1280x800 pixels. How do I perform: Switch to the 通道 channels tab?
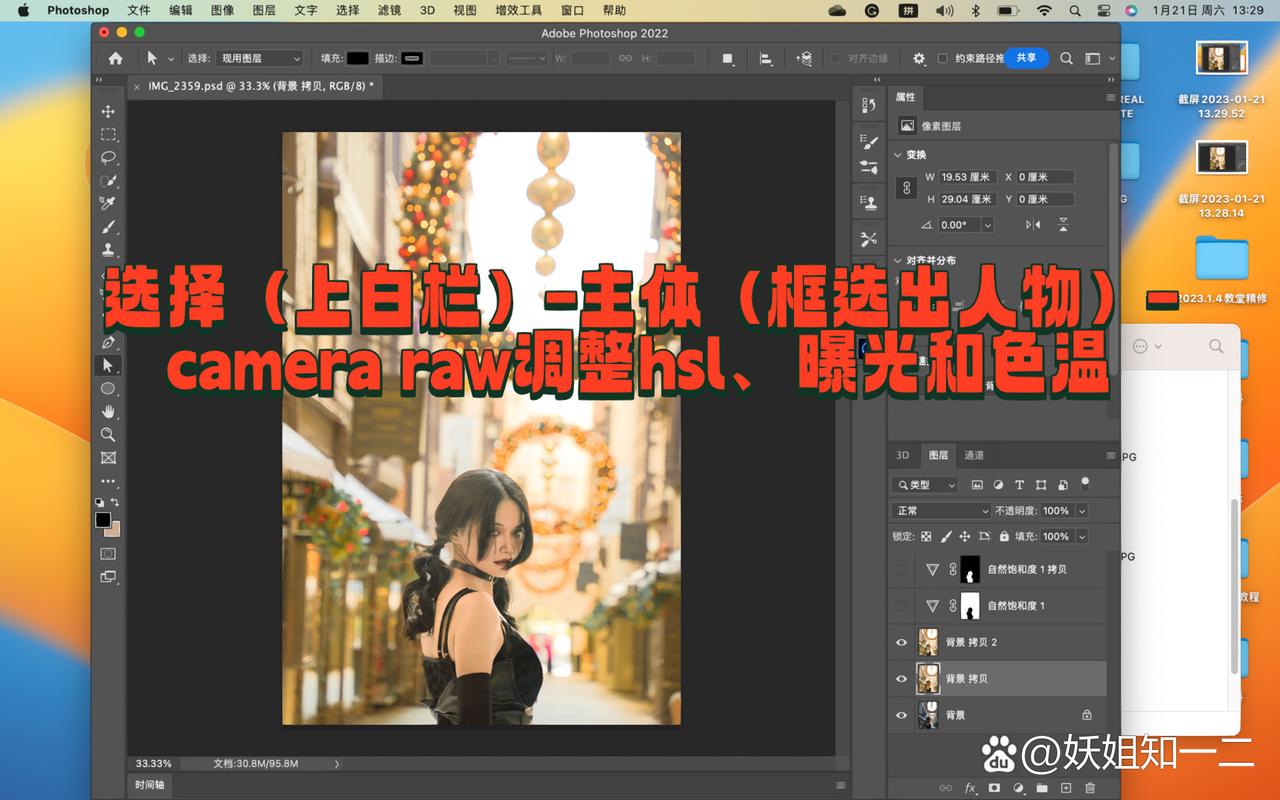[x=973, y=455]
